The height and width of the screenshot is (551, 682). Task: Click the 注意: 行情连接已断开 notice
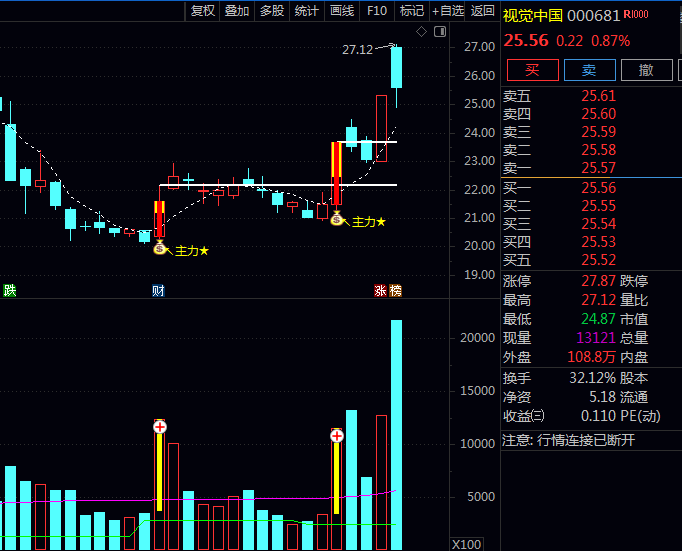(x=568, y=441)
